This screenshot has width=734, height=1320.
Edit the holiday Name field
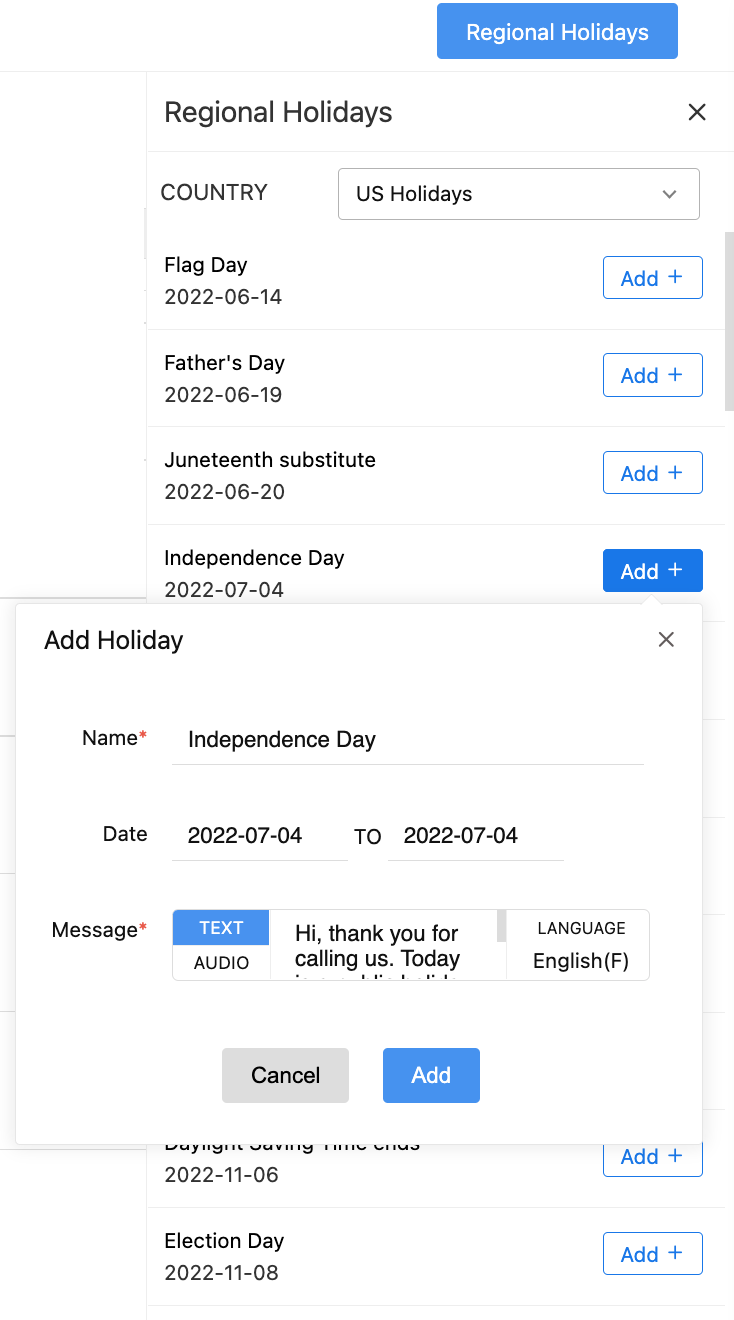pyautogui.click(x=407, y=740)
